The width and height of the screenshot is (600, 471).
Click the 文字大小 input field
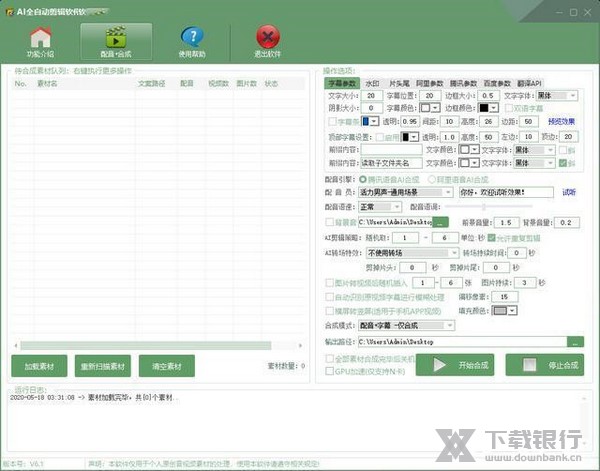[371, 95]
